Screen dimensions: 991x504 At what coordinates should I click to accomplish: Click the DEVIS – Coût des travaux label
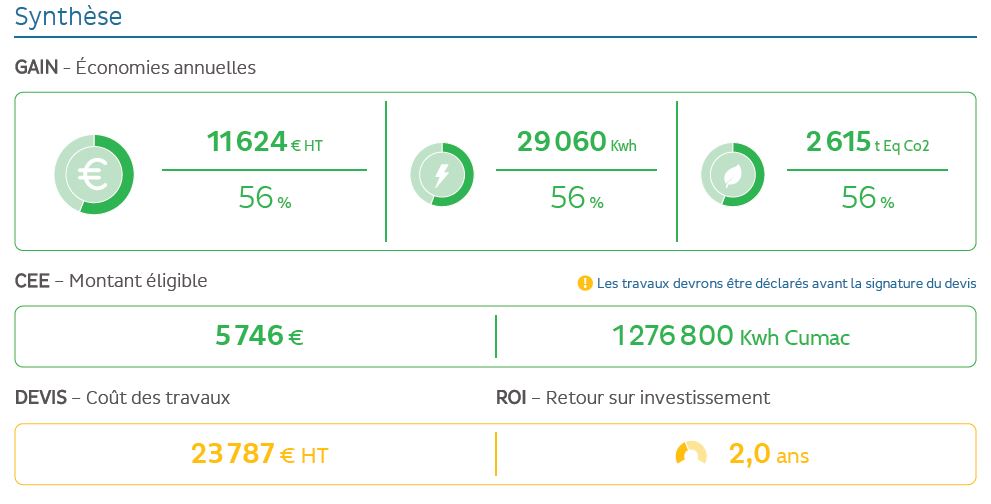pos(122,397)
